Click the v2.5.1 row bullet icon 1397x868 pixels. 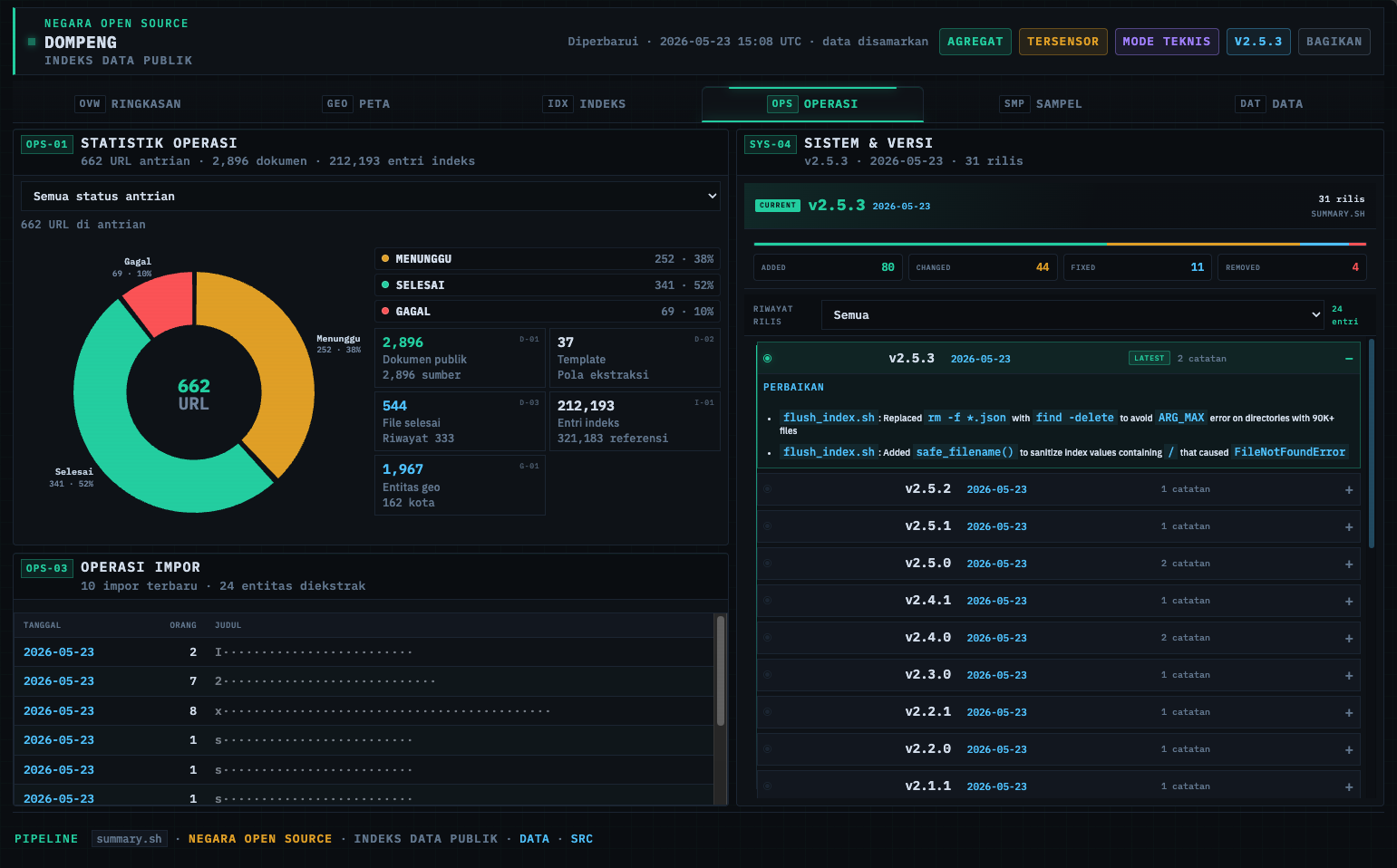coord(767,526)
